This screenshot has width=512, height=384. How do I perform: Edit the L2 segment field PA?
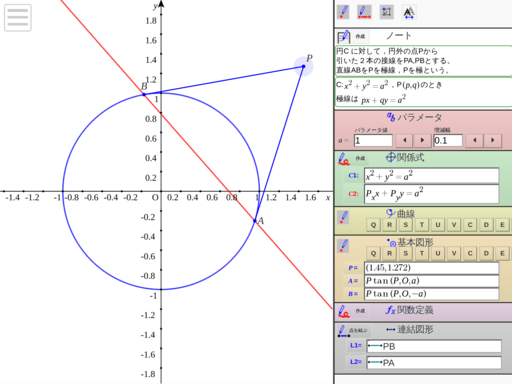(434, 362)
